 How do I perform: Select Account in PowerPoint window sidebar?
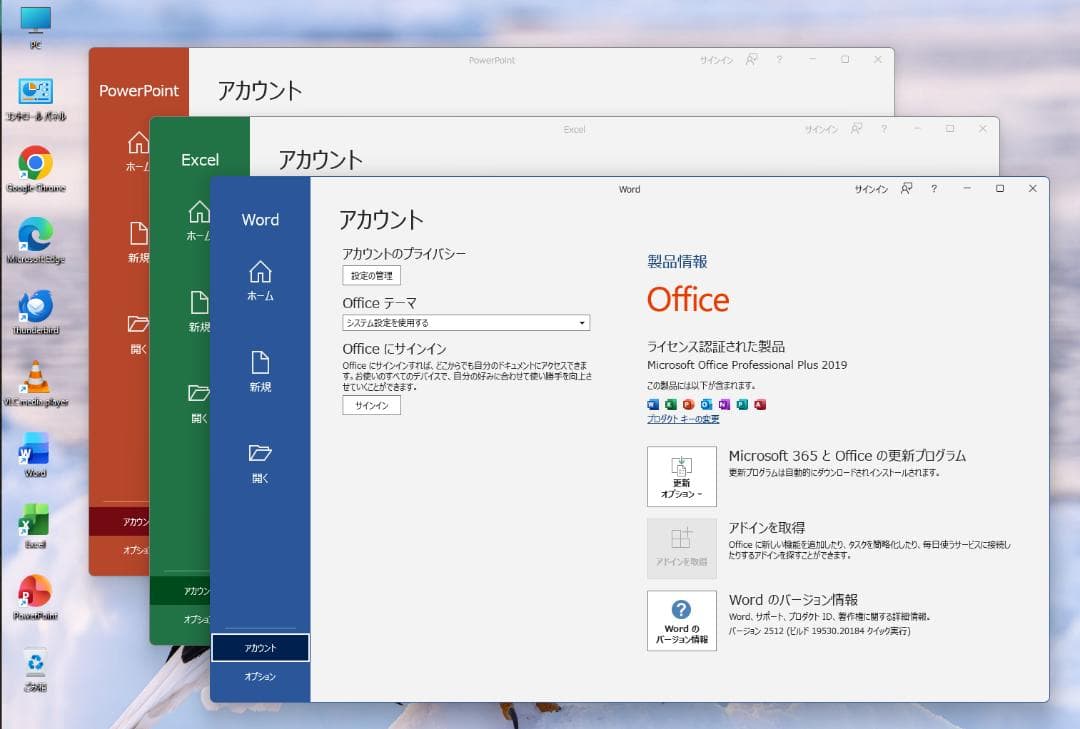[119, 522]
